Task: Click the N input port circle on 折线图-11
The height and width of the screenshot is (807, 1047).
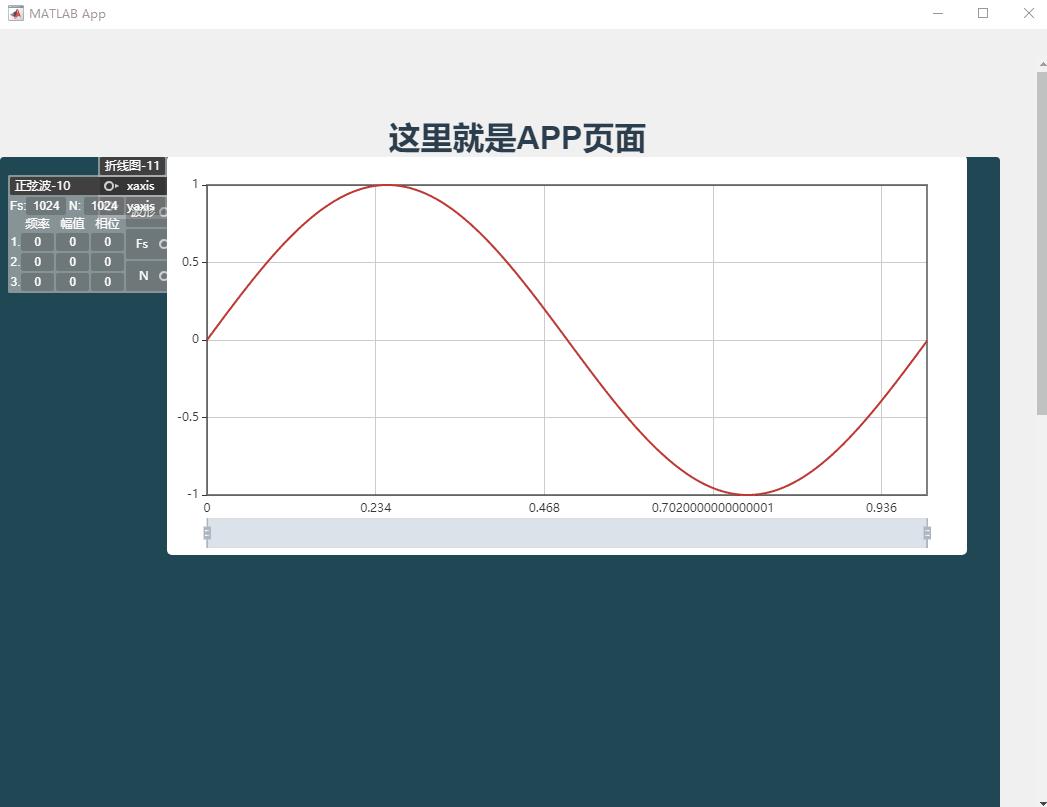Action: (x=163, y=275)
